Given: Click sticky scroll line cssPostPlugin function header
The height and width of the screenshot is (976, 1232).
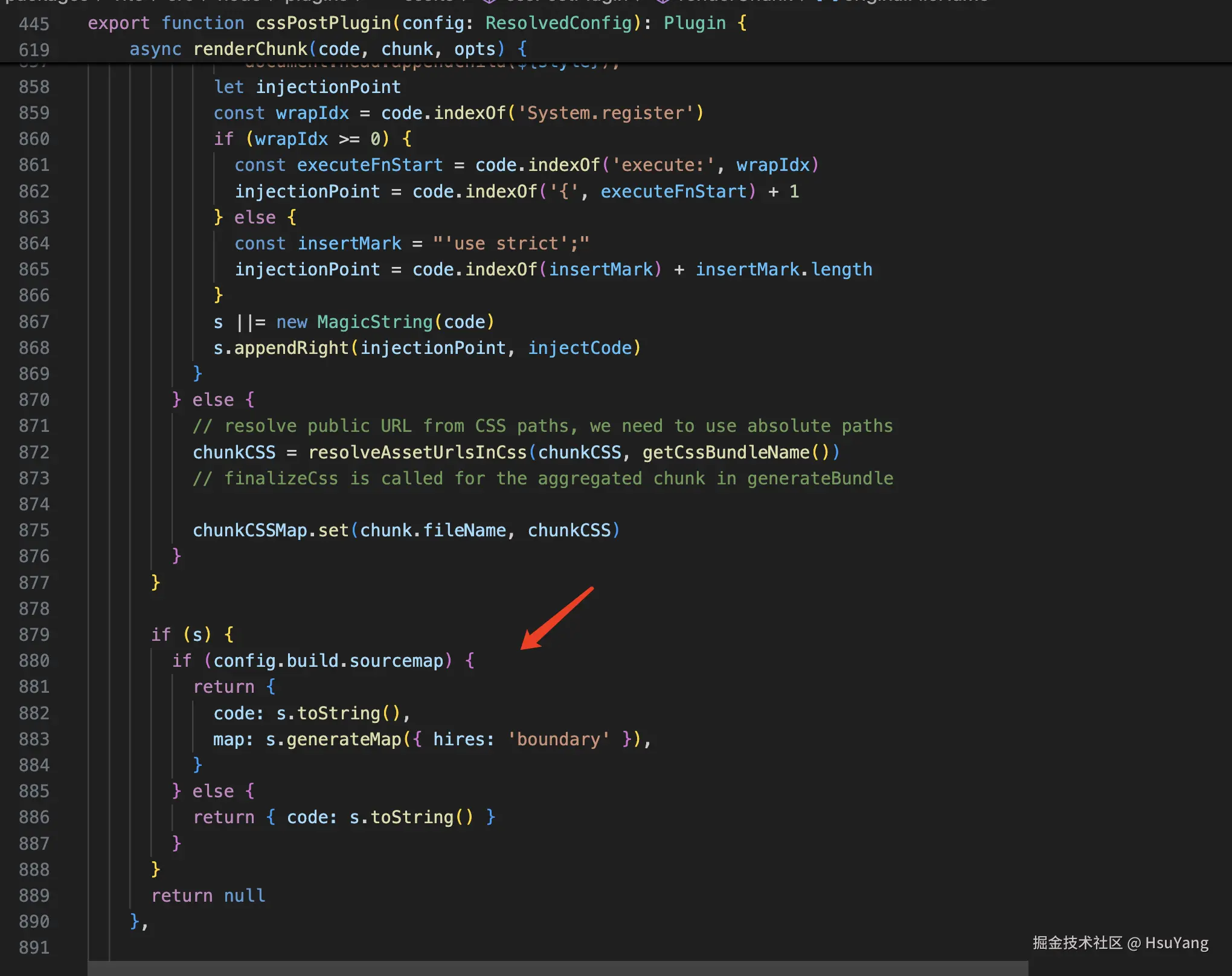Looking at the screenshot, I should pyautogui.click(x=323, y=23).
